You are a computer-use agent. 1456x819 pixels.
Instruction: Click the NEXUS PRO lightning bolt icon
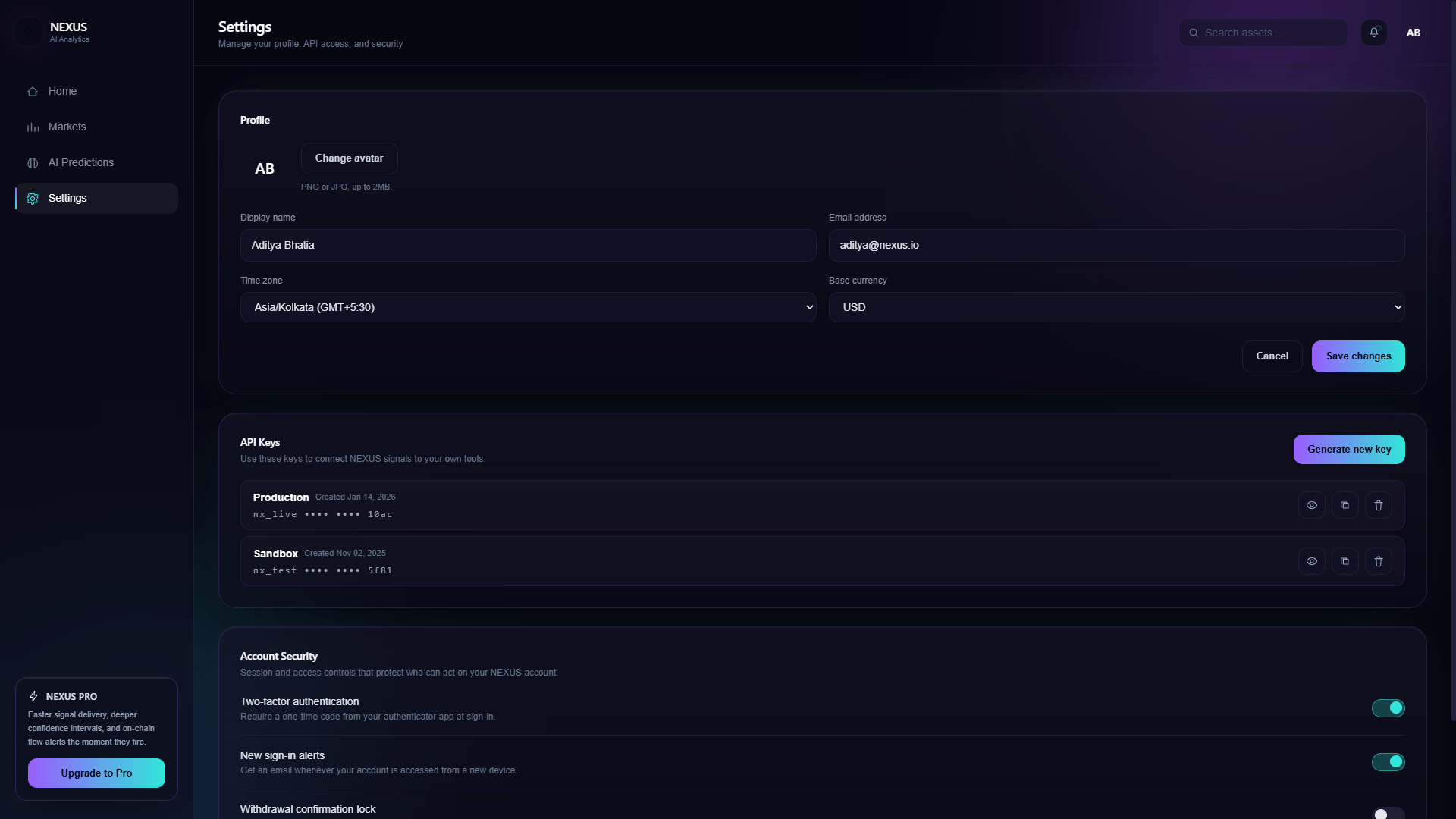[x=33, y=696]
